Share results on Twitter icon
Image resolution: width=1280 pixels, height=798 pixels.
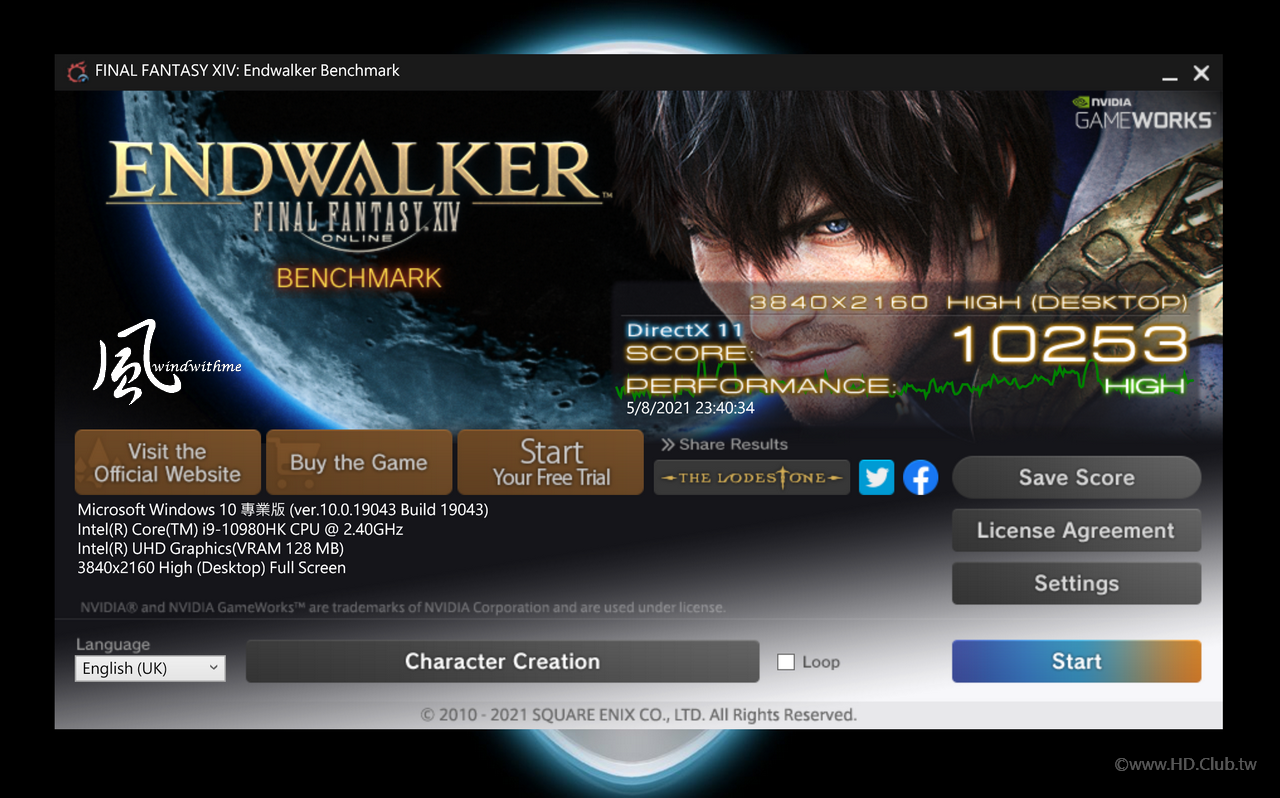tap(877, 477)
